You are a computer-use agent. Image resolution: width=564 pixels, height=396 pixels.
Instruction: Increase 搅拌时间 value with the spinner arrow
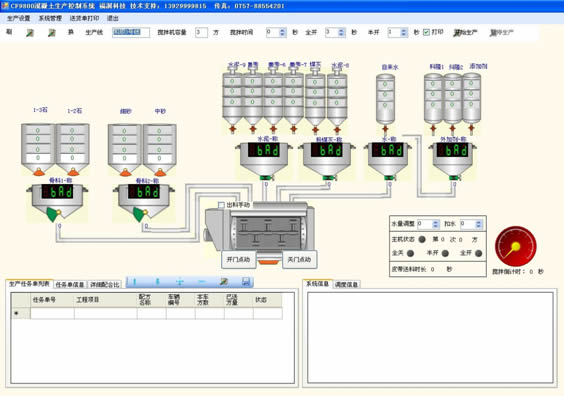coord(282,31)
